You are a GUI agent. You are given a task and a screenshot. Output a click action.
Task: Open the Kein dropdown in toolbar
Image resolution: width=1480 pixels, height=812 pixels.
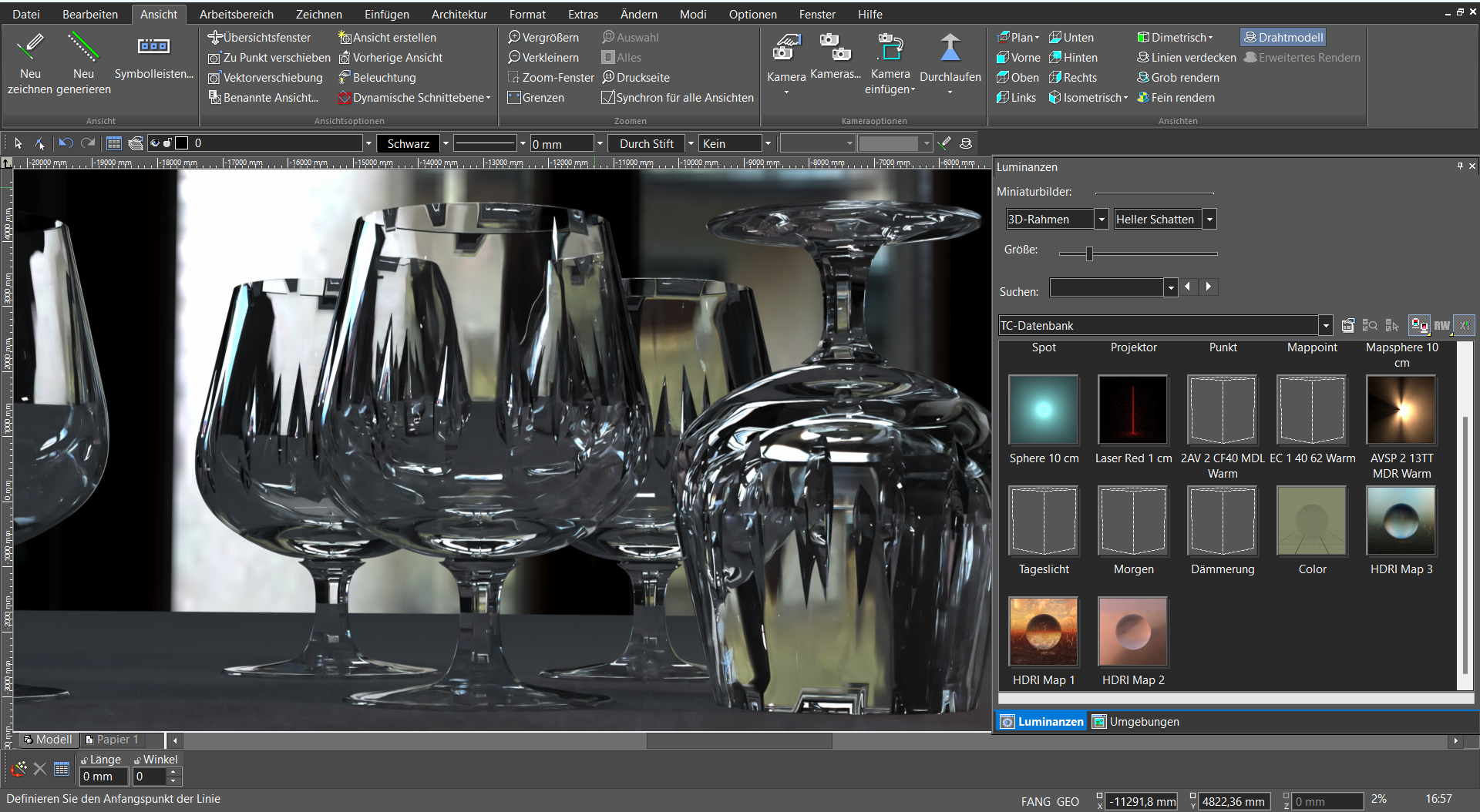click(x=767, y=143)
